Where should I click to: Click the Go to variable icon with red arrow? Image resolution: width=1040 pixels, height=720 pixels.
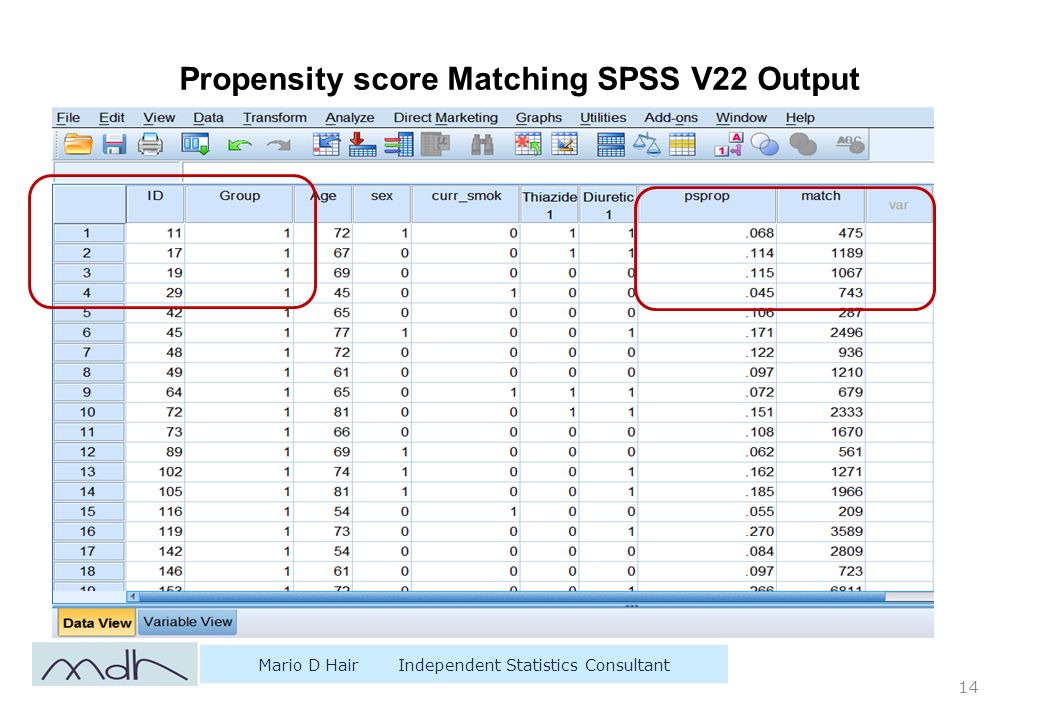(x=362, y=144)
